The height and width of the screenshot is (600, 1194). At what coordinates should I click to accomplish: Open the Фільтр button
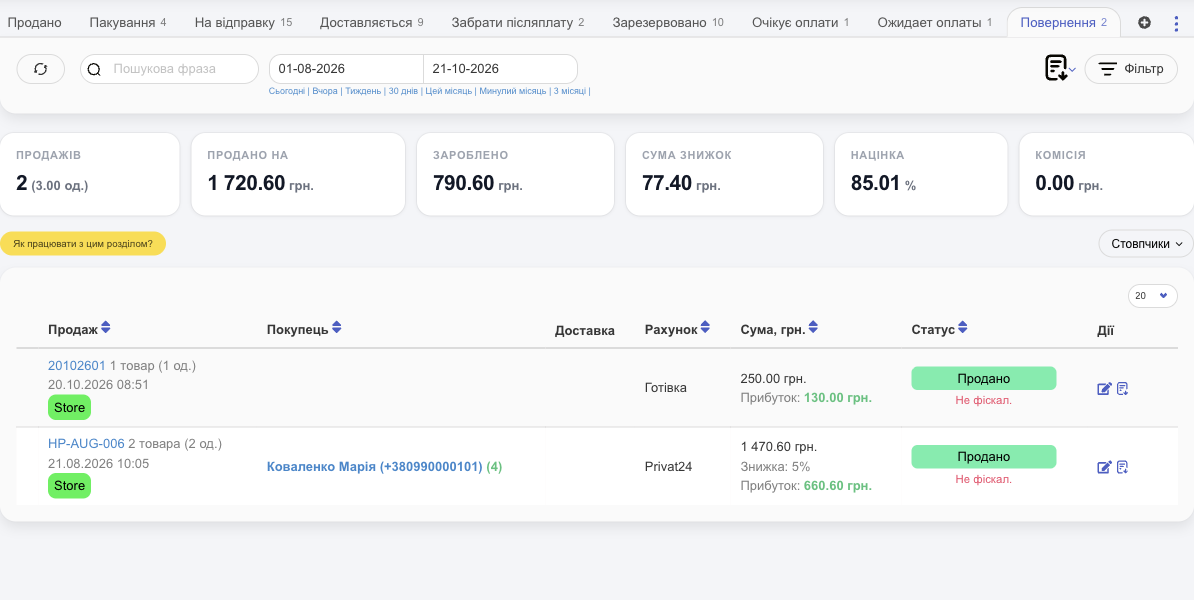pyautogui.click(x=1131, y=69)
